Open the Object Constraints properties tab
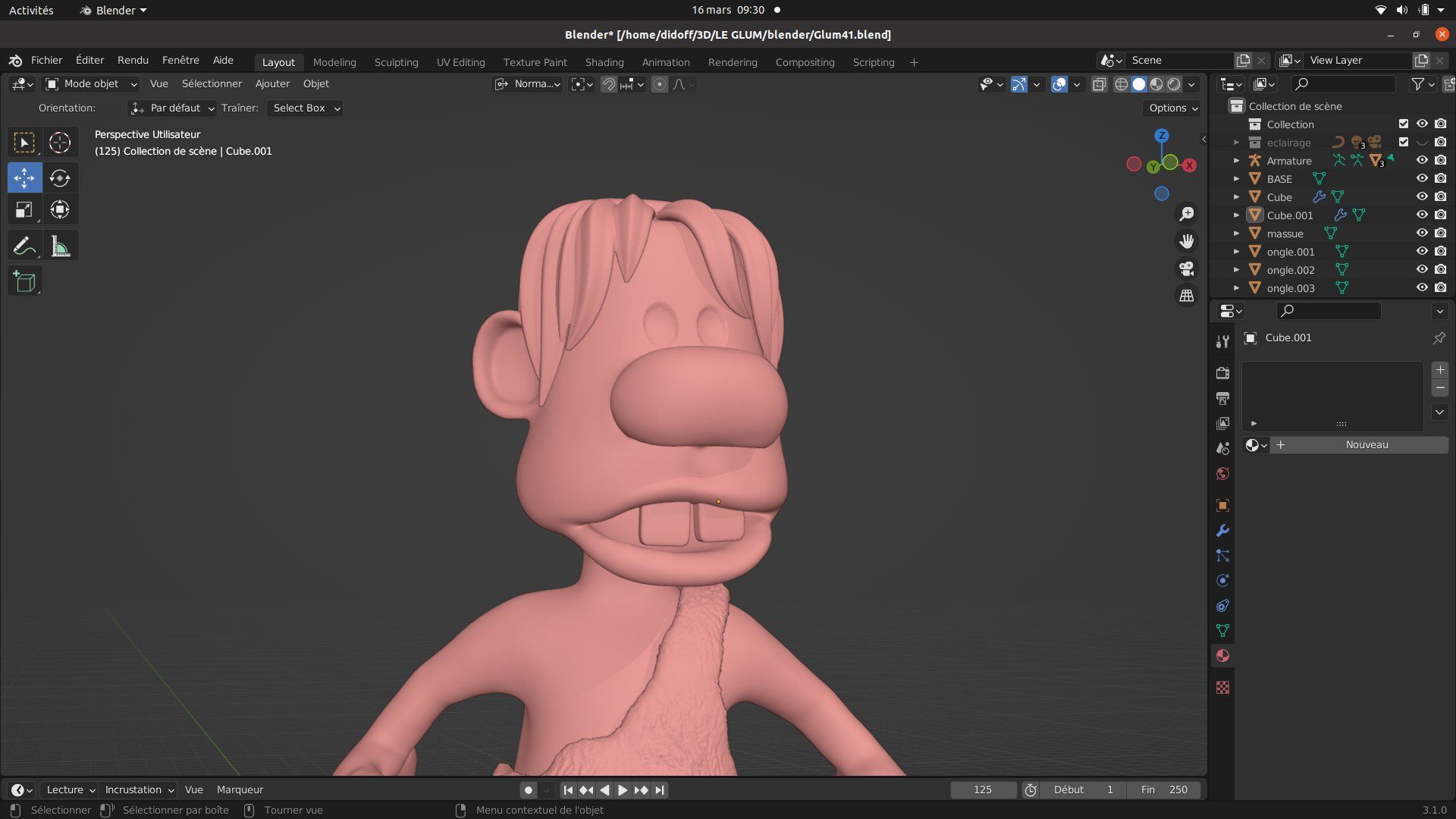1456x819 pixels. click(x=1222, y=606)
